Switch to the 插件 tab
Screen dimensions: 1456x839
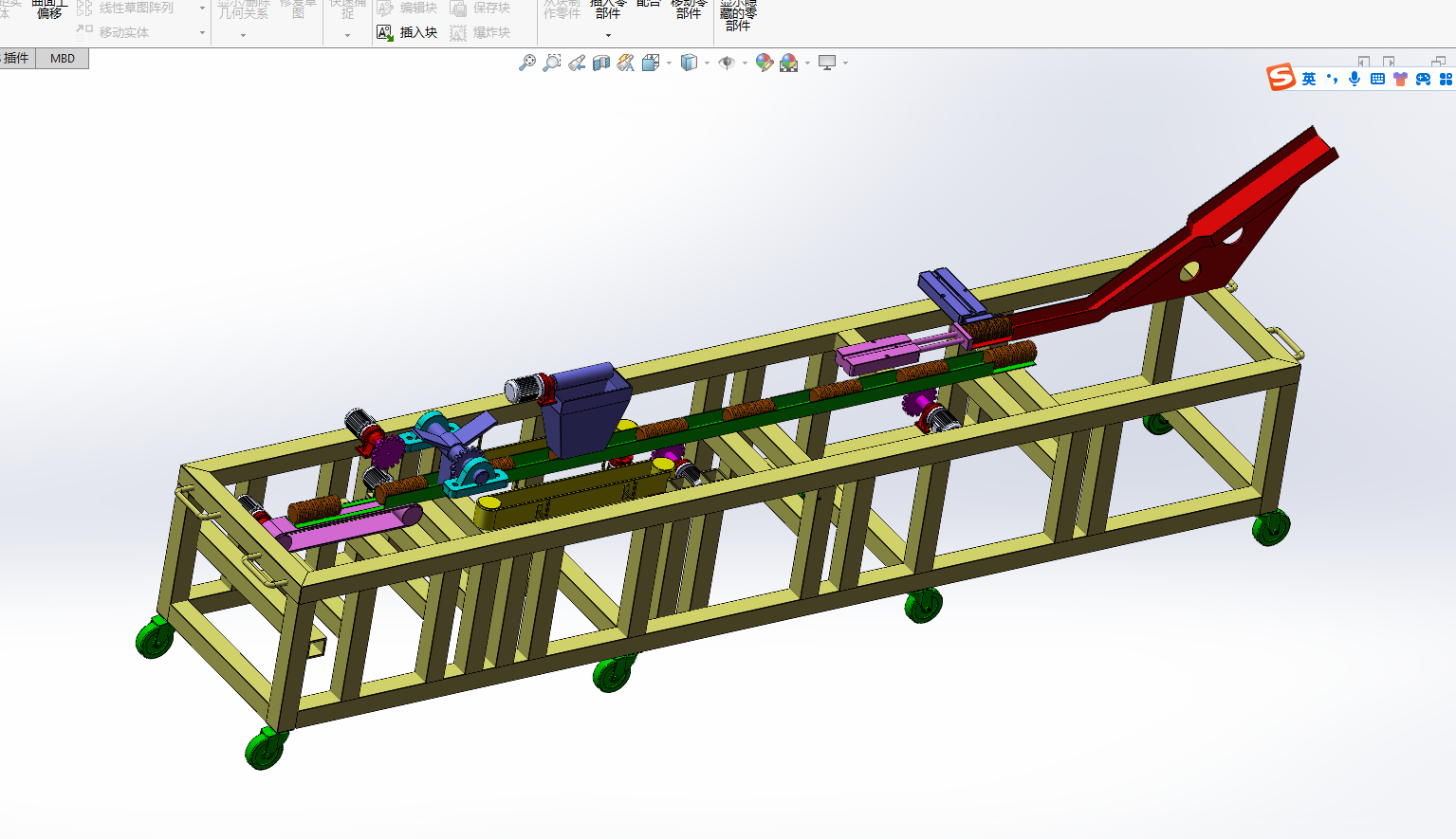click(16, 59)
